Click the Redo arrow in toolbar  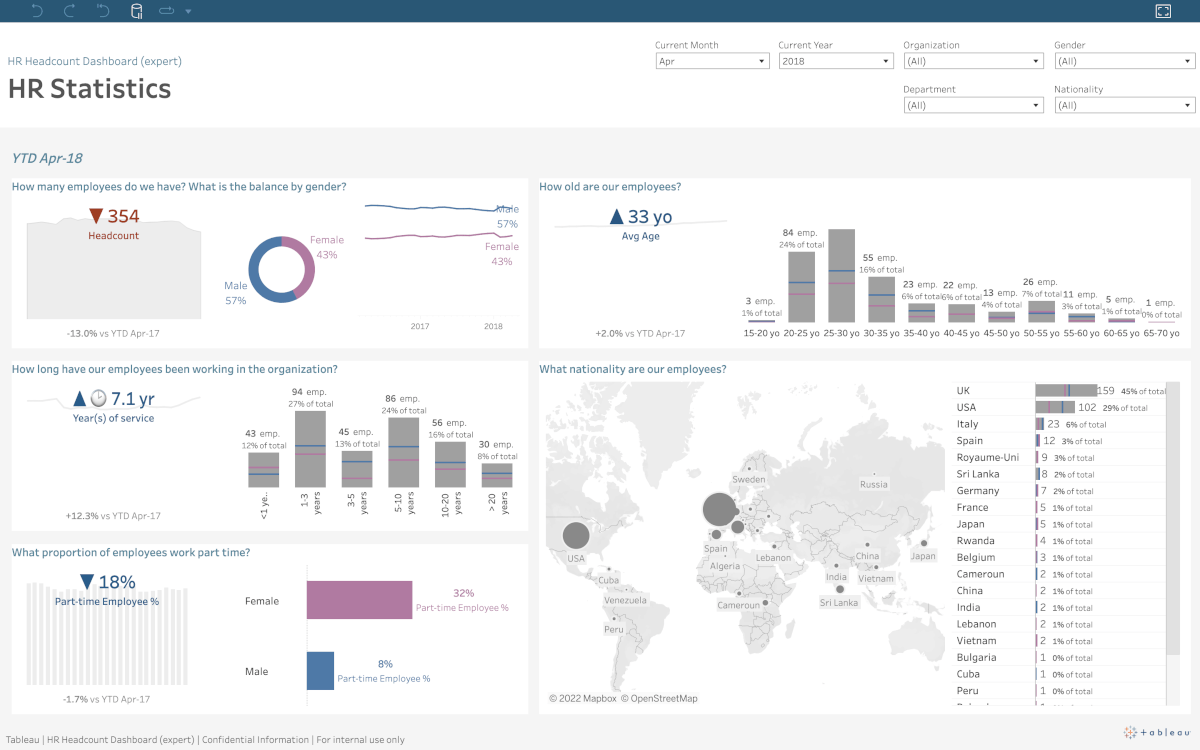pos(69,11)
